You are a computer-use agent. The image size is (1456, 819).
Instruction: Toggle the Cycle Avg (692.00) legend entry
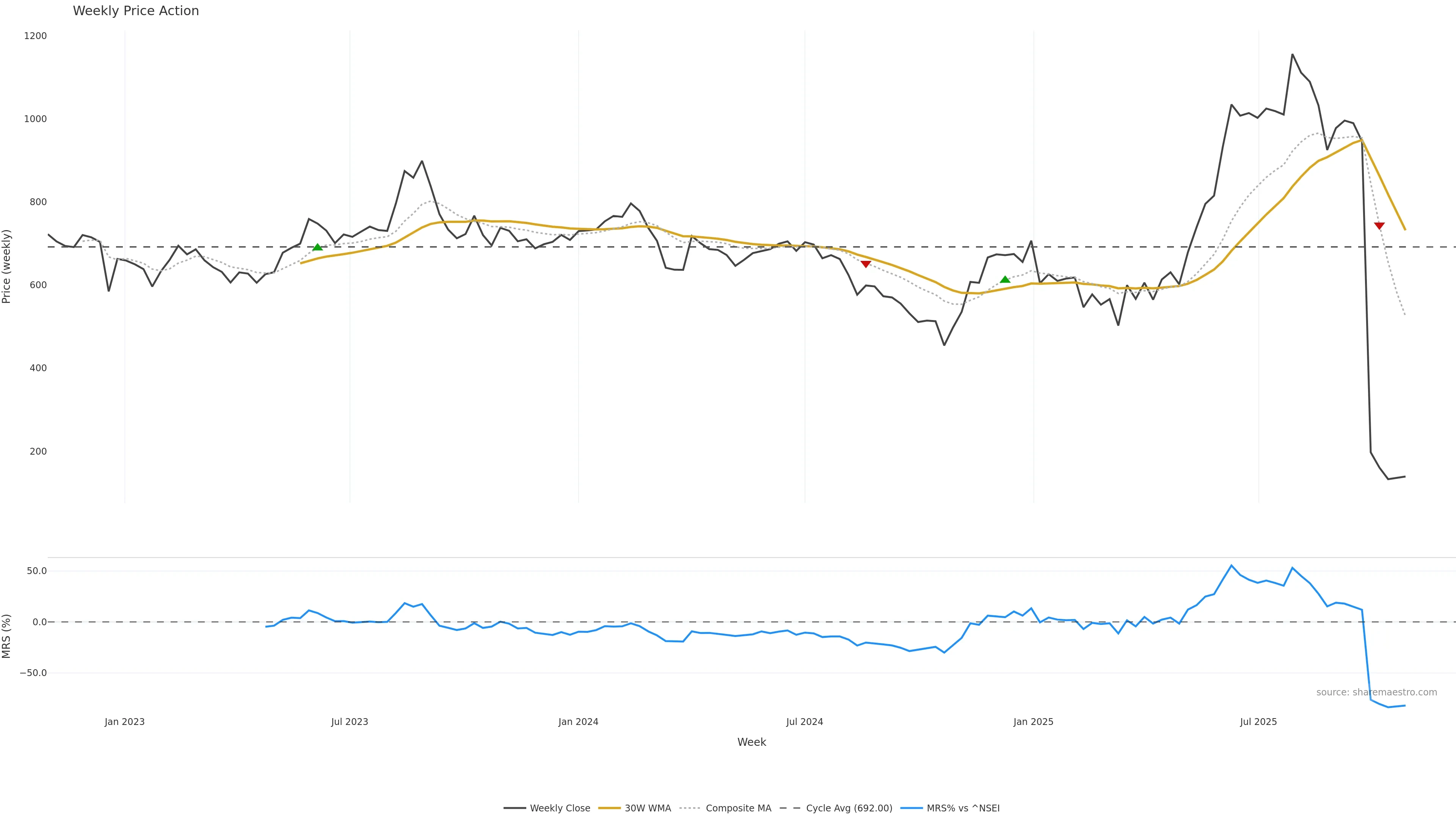pyautogui.click(x=849, y=808)
